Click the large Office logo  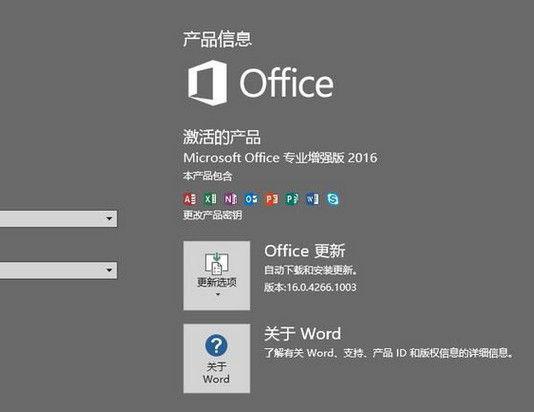261,83
